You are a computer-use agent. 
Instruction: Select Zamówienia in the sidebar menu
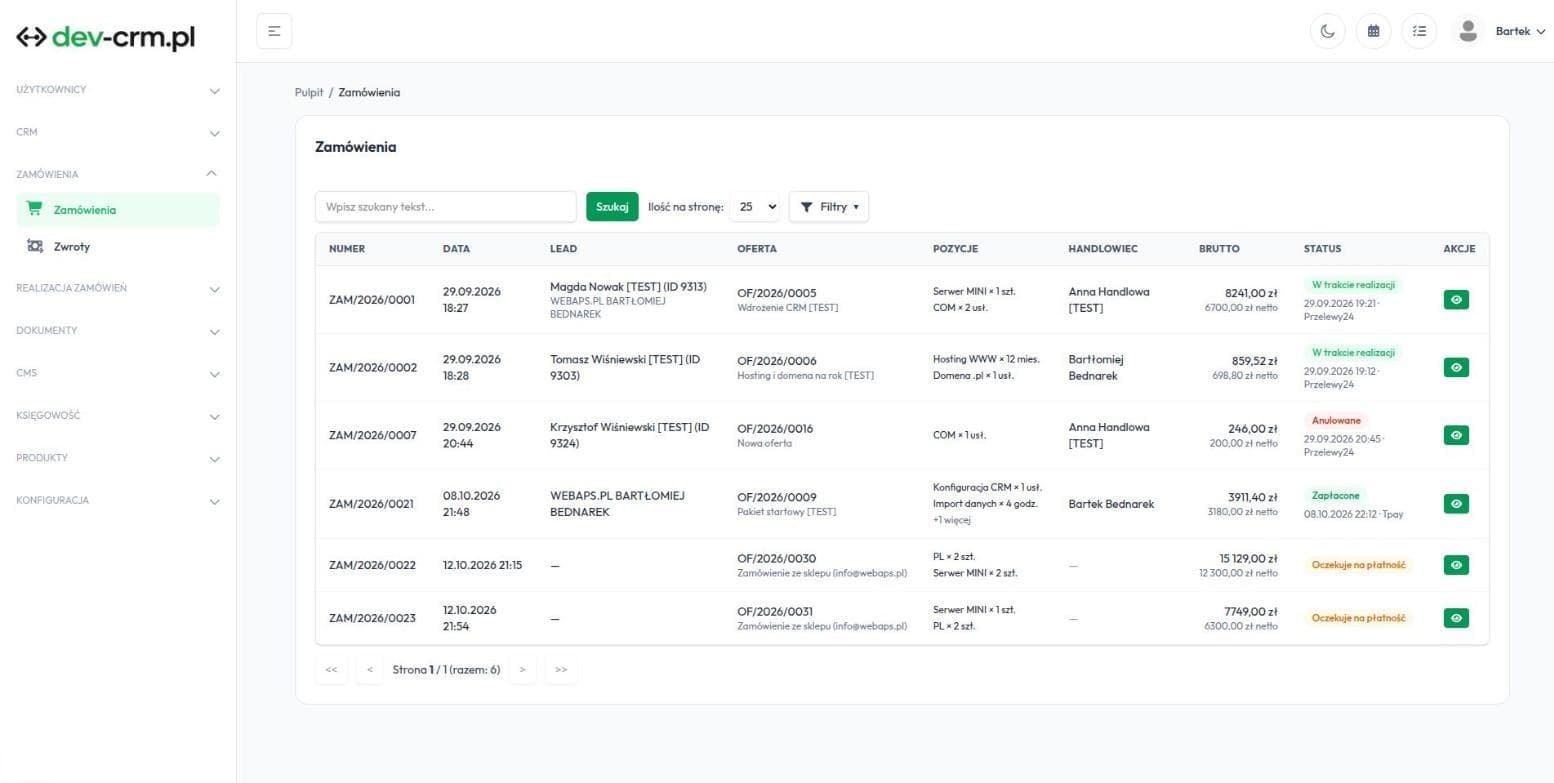click(x=118, y=210)
